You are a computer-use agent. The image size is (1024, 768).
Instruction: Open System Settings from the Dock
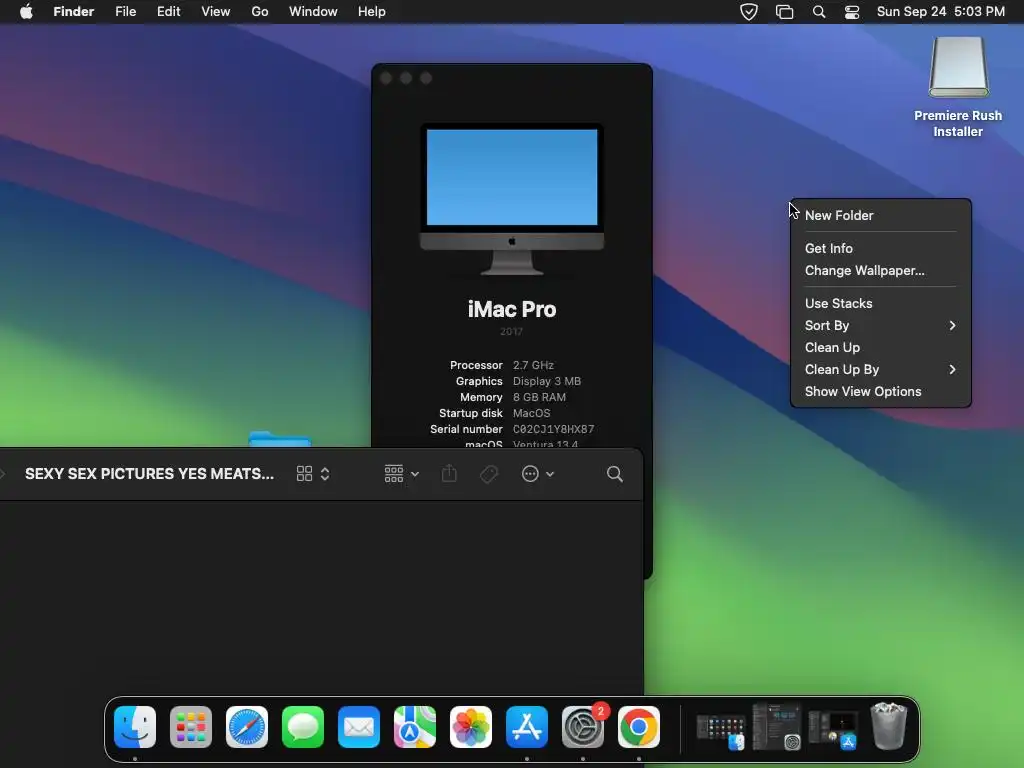(x=583, y=727)
